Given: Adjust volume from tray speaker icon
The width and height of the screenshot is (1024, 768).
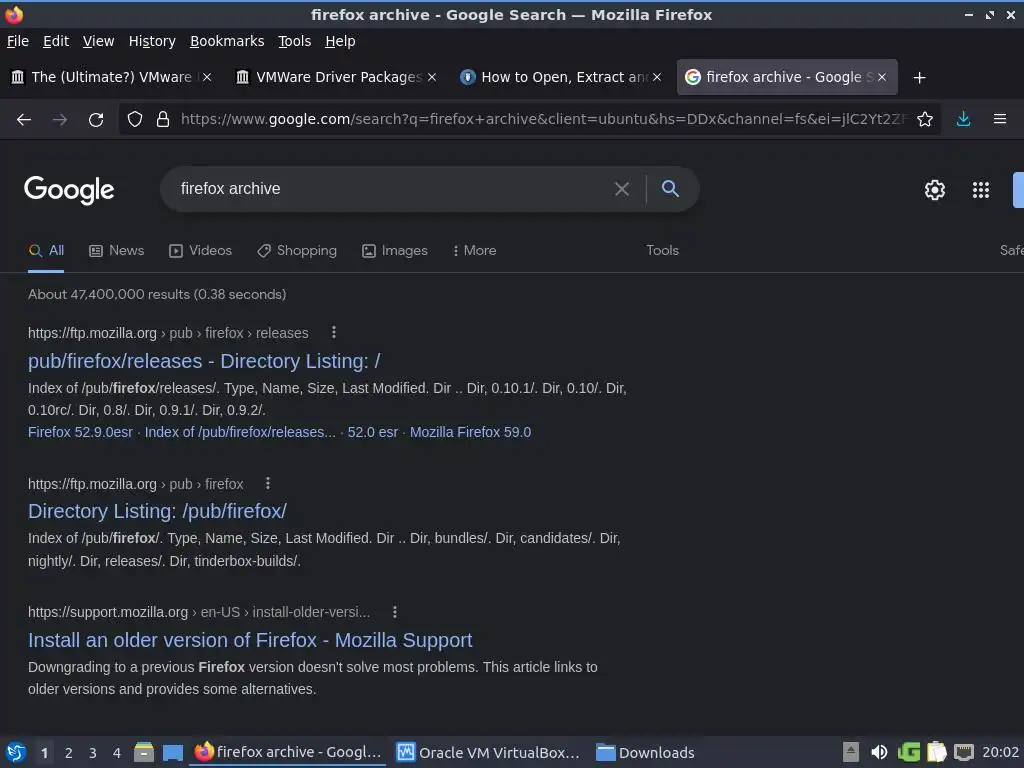Looking at the screenshot, I should tap(879, 752).
